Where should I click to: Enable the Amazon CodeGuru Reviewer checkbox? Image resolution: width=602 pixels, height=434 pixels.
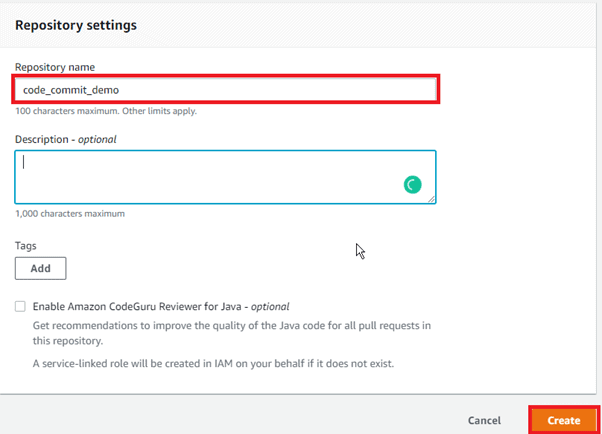[20, 307]
